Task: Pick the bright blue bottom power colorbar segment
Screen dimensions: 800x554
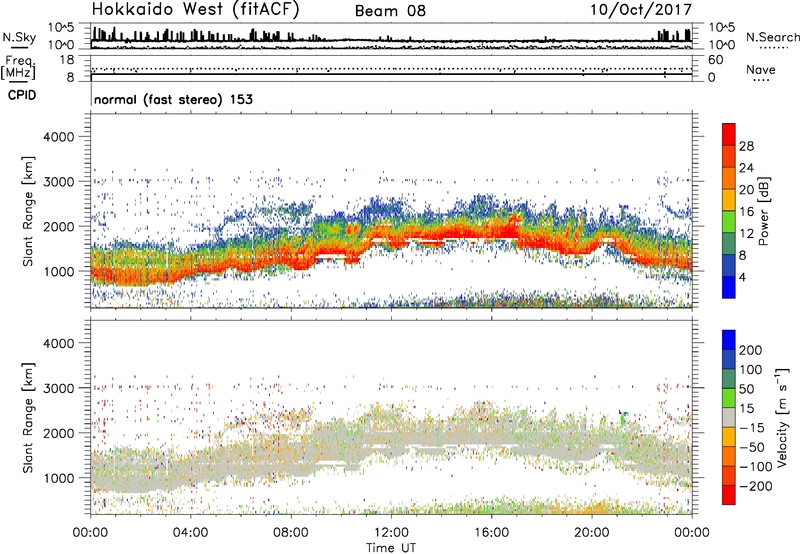Action: pos(729,287)
